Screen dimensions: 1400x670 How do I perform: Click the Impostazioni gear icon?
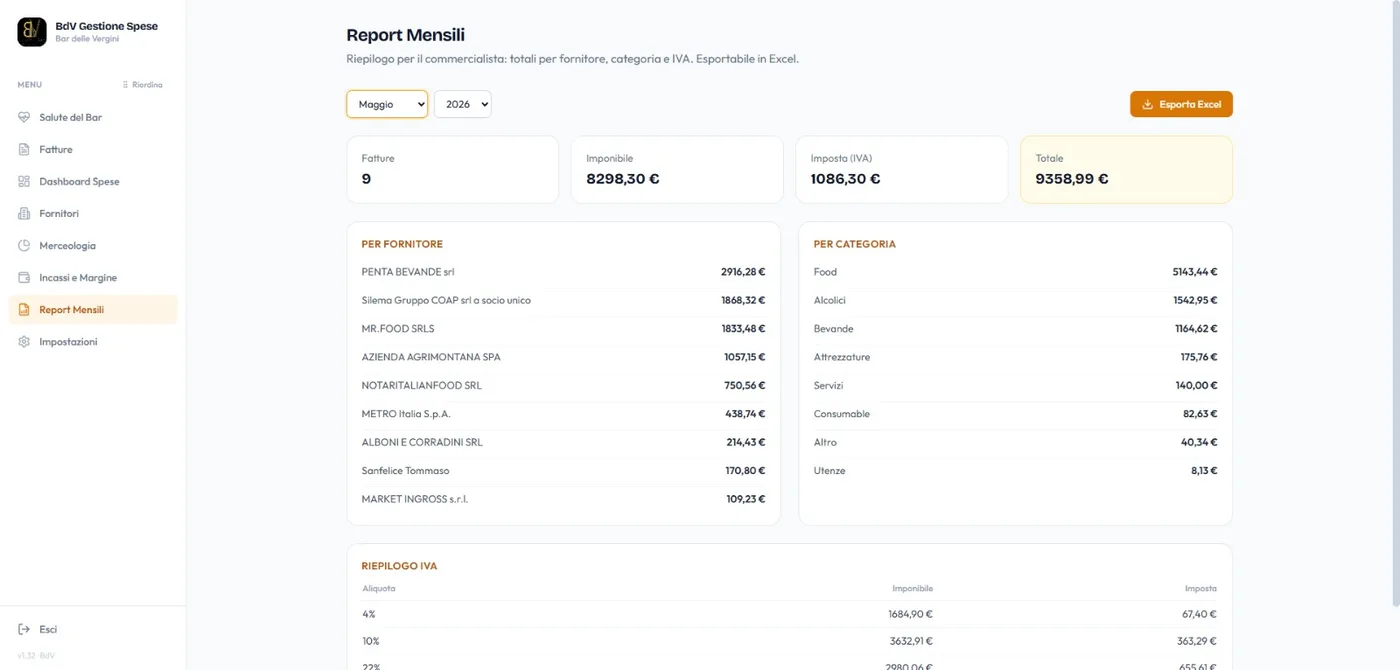click(24, 341)
